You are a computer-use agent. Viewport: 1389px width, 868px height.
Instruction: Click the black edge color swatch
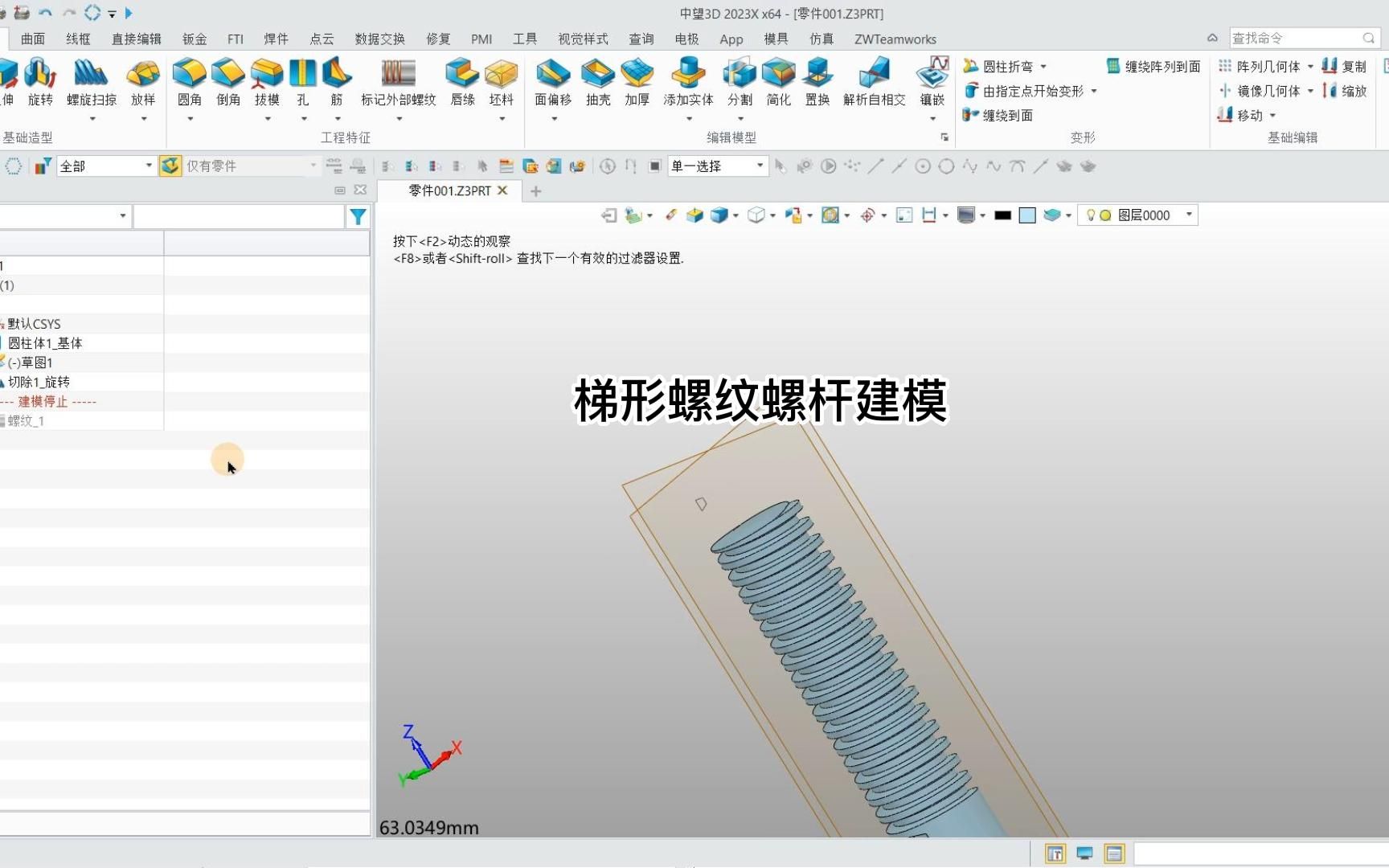[x=1003, y=215]
